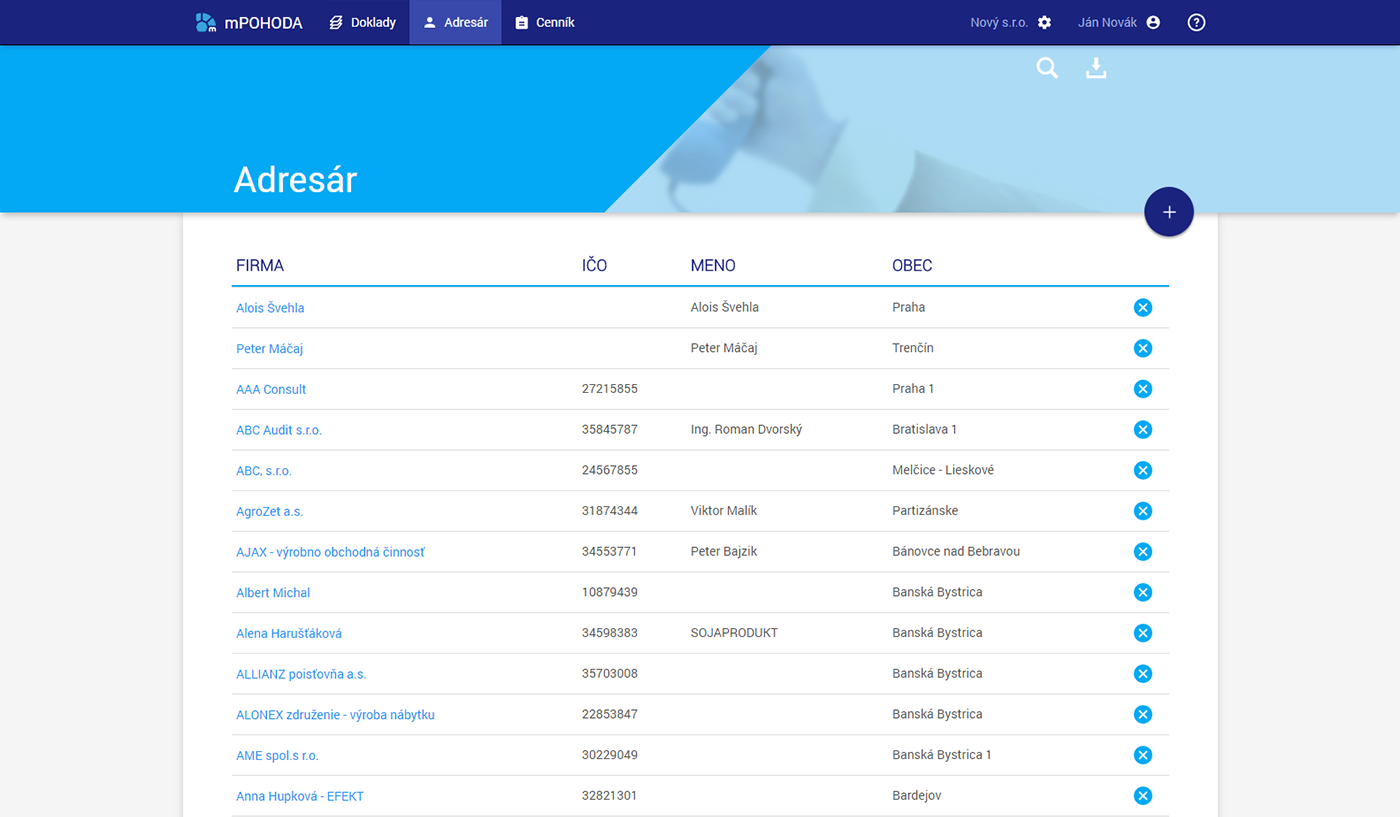Switch to the Cenník tab

545,22
